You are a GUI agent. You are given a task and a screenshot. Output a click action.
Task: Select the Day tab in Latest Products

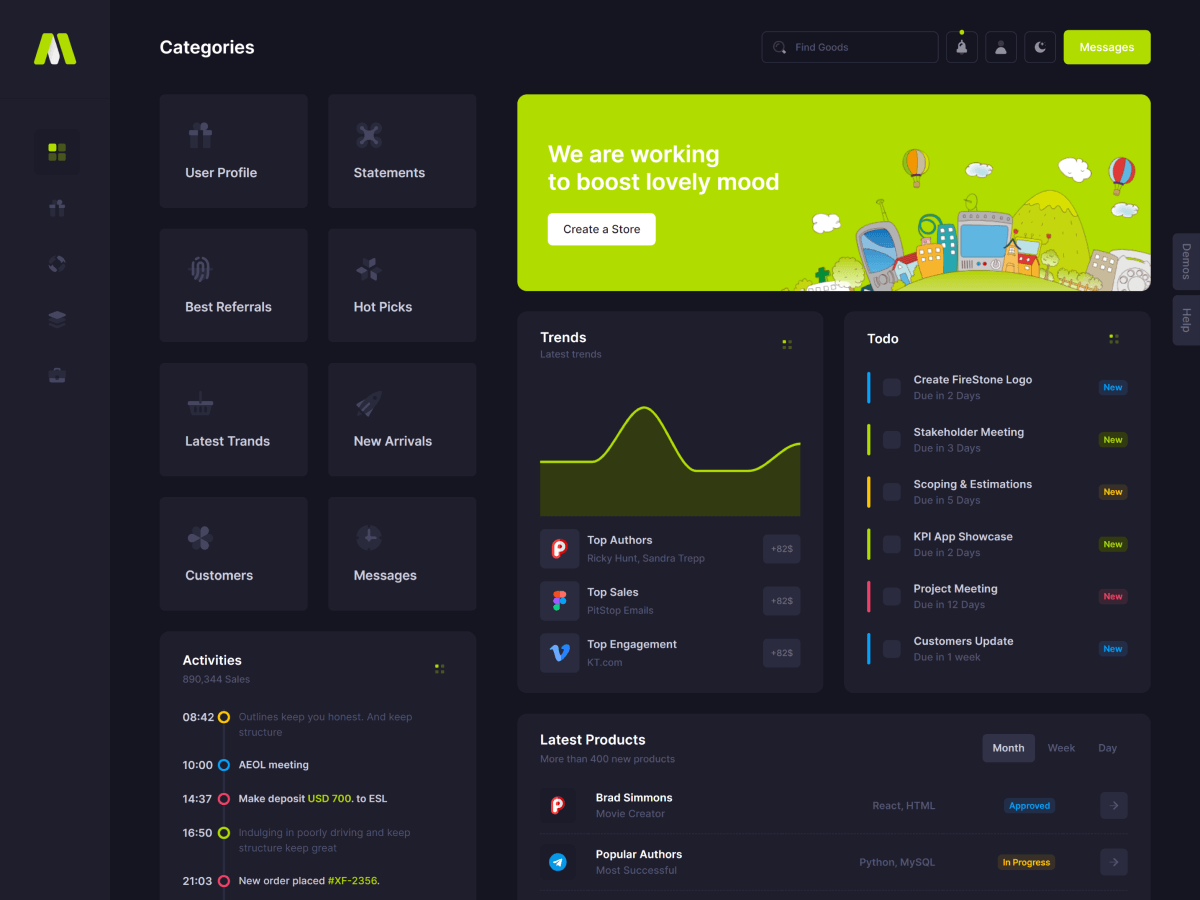pyautogui.click(x=1107, y=748)
